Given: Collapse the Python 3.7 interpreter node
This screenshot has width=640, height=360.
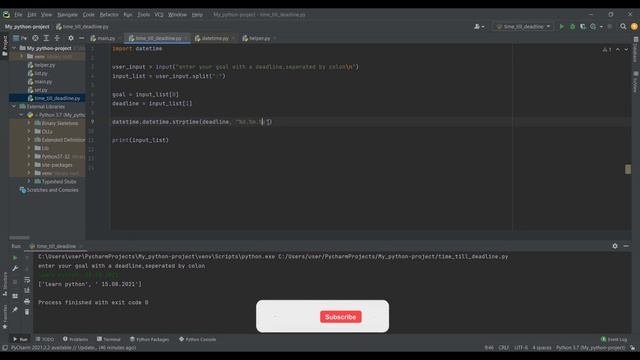Looking at the screenshot, I should [x=21, y=115].
